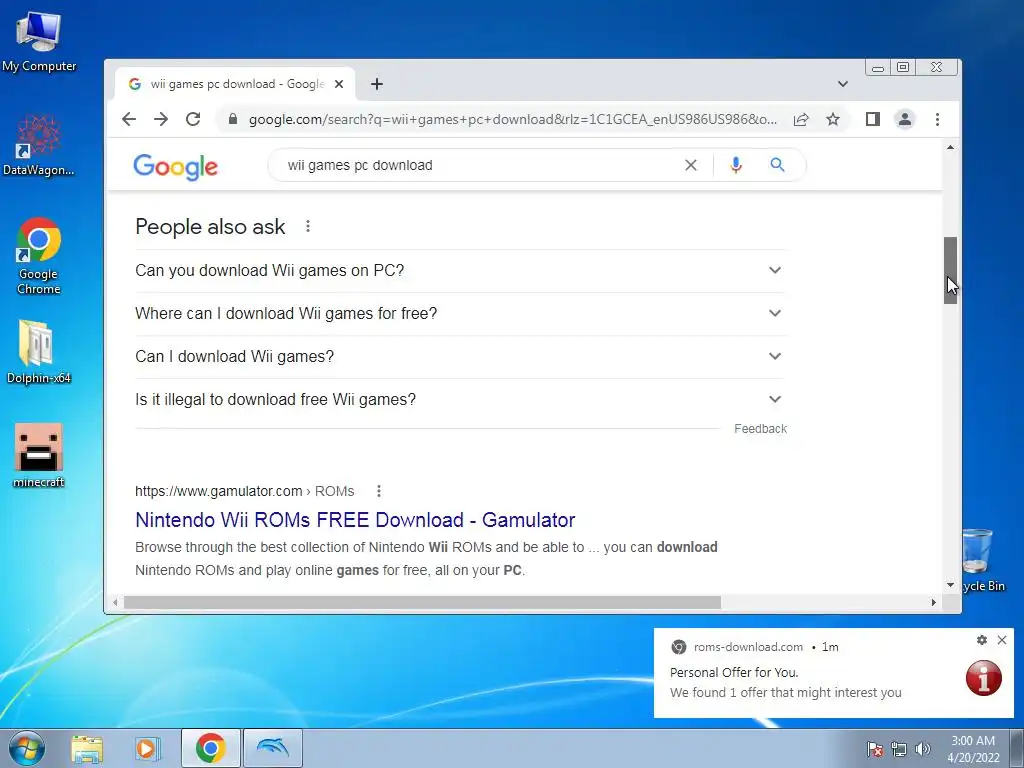The height and width of the screenshot is (768, 1024).
Task: Click the scroll up arrow
Action: click(x=950, y=148)
